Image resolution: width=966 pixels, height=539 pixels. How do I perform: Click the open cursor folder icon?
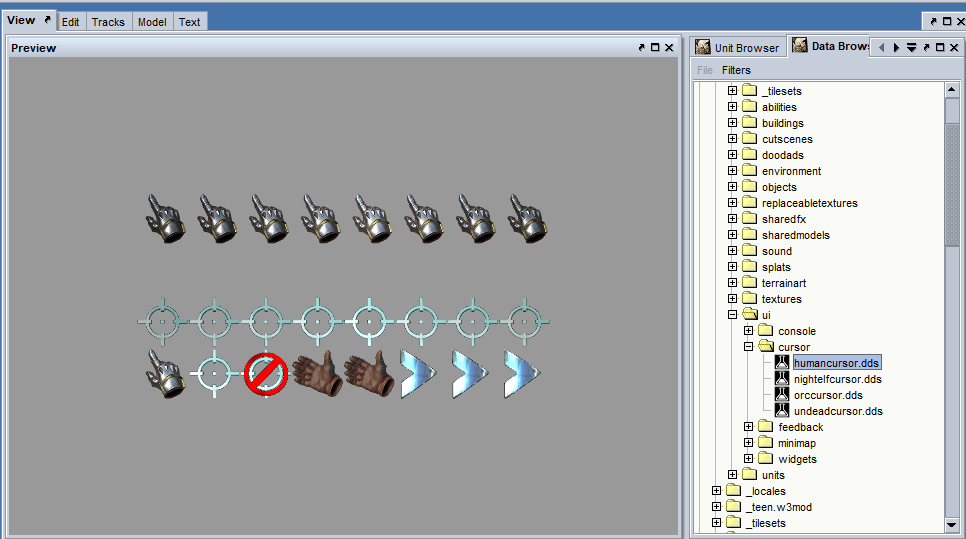coord(766,347)
